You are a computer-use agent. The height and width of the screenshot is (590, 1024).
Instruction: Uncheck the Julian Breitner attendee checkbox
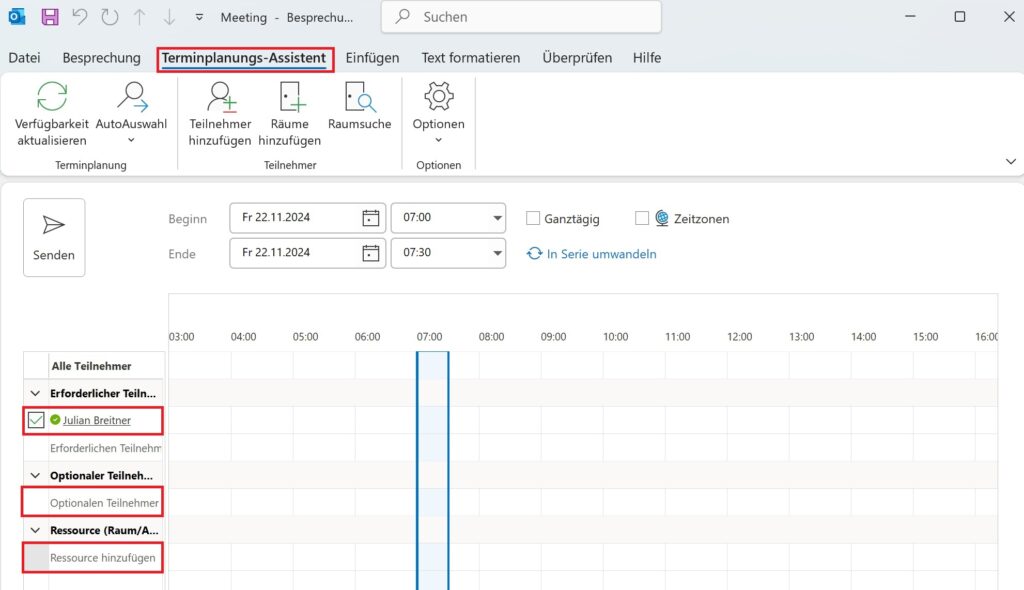click(x=36, y=420)
